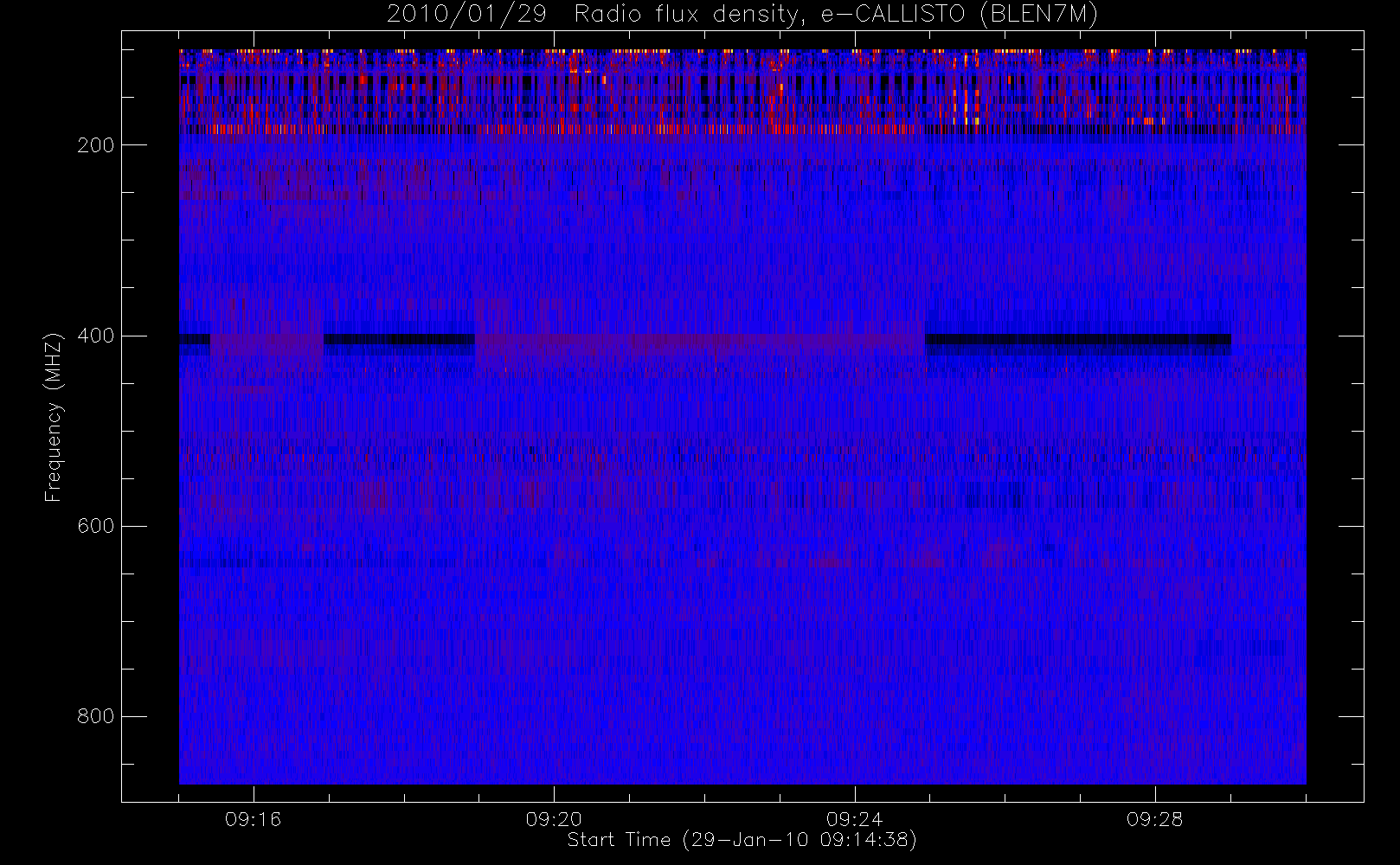Click the 'Start Time (29-Jan-10 09:14:38)' axis label
Image resolution: width=1400 pixels, height=865 pixels.
click(x=742, y=840)
